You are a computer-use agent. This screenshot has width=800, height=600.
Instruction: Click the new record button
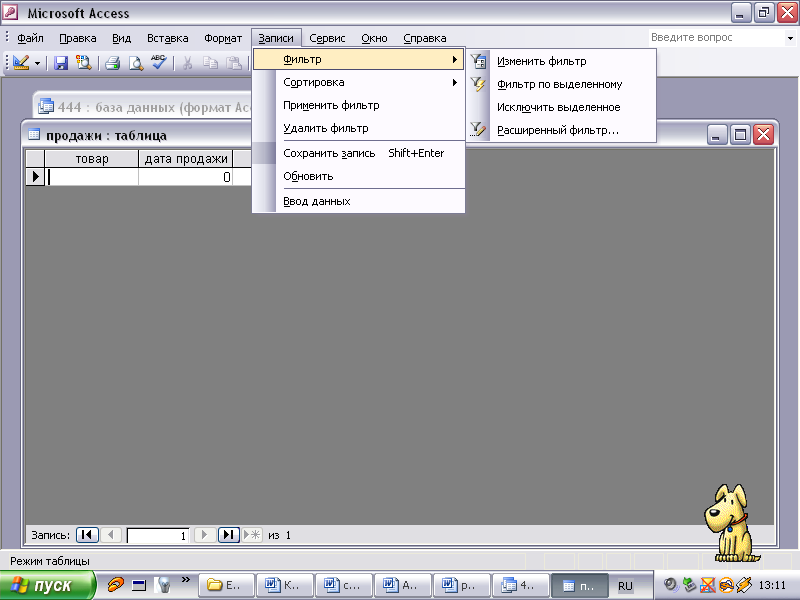pos(252,535)
